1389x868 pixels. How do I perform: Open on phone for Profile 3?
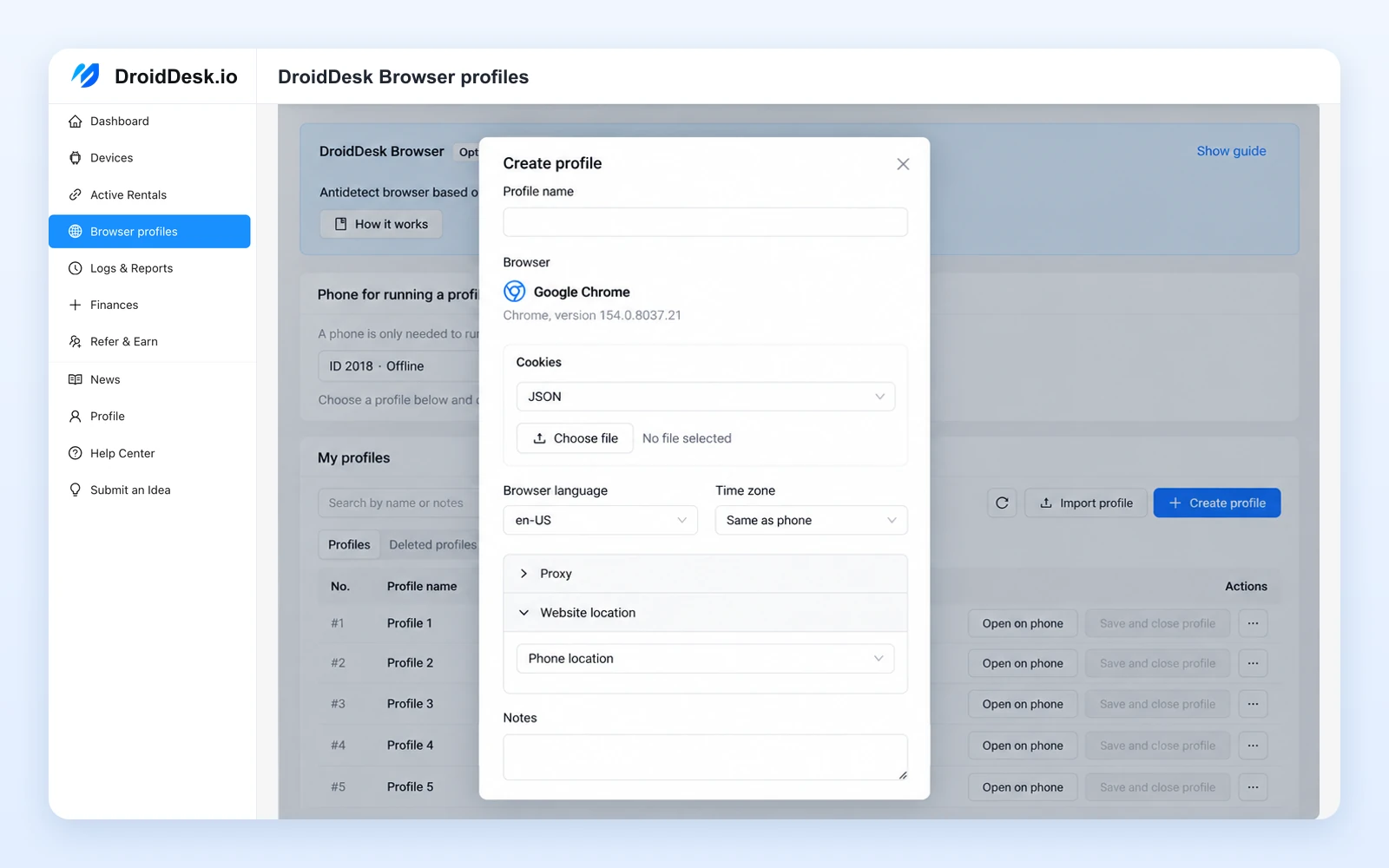point(1023,704)
